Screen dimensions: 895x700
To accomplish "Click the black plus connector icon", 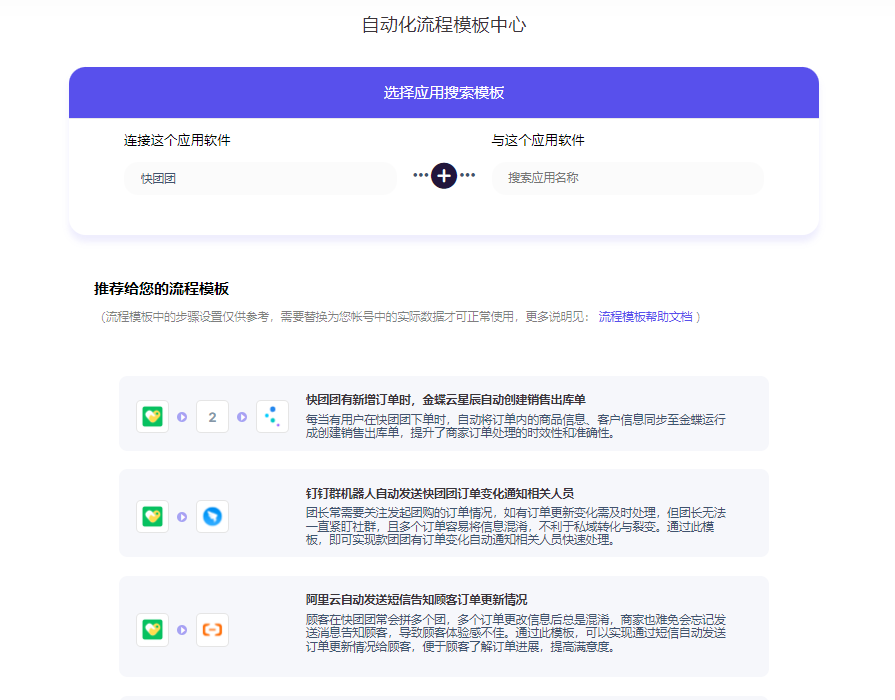I will coord(444,175).
